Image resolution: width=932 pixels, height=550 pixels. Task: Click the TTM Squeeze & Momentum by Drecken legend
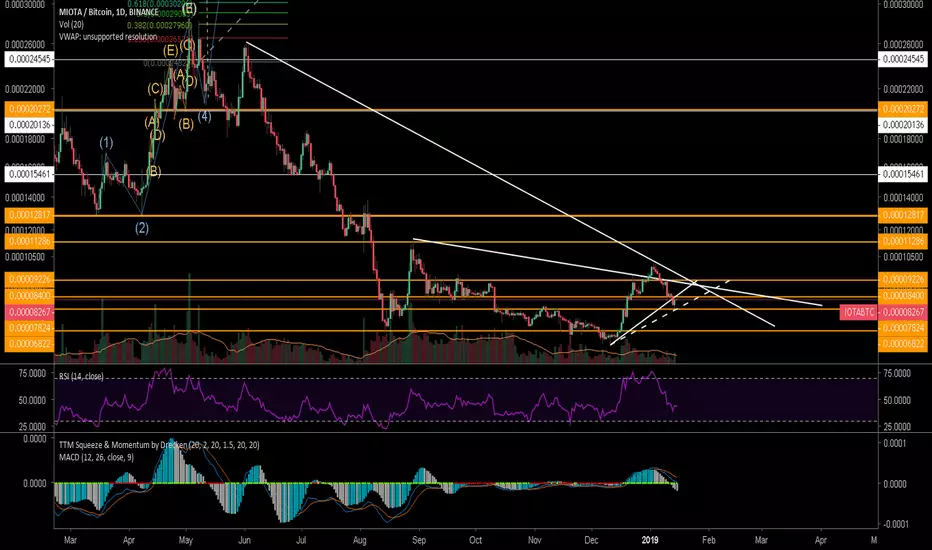(x=159, y=445)
